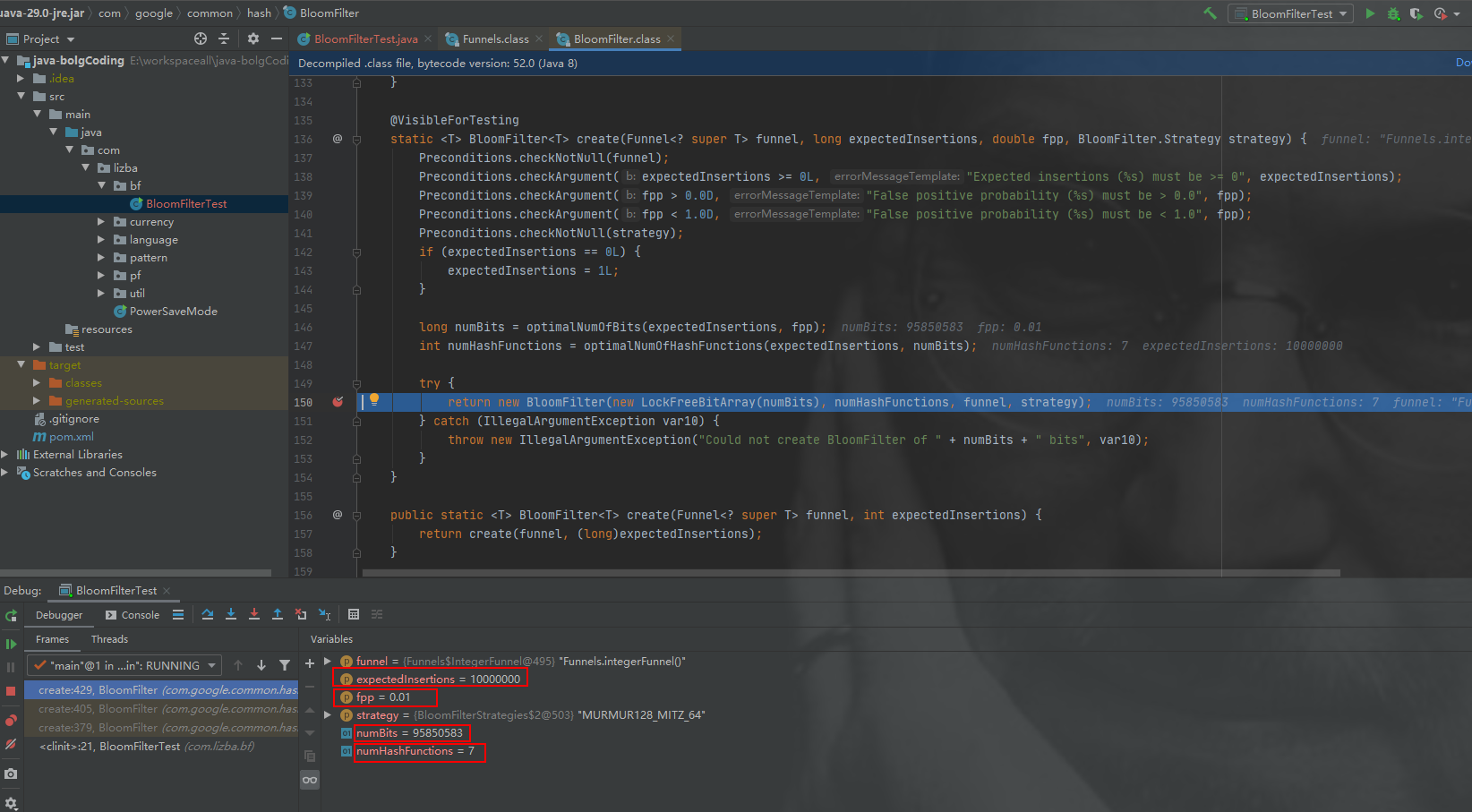Image resolution: width=1472 pixels, height=812 pixels.
Task: Click the Build project hammer icon
Action: tap(1211, 13)
